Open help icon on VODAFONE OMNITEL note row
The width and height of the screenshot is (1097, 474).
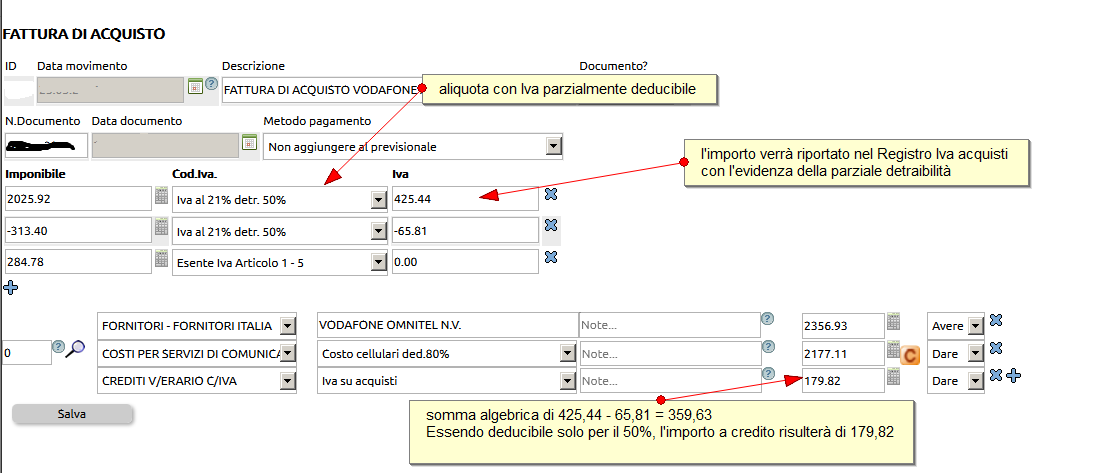[767, 319]
